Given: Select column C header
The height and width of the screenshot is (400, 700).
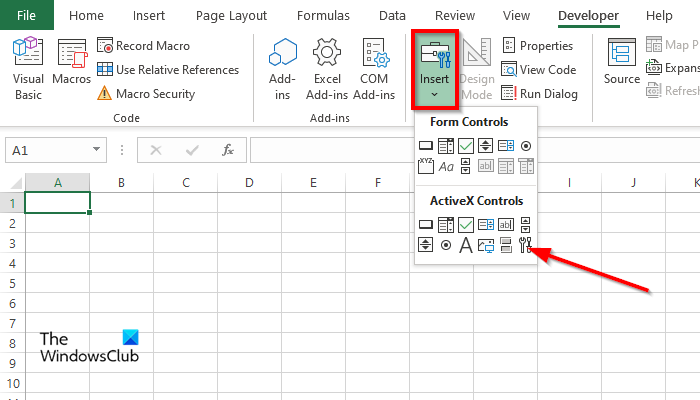Looking at the screenshot, I should click(x=186, y=183).
